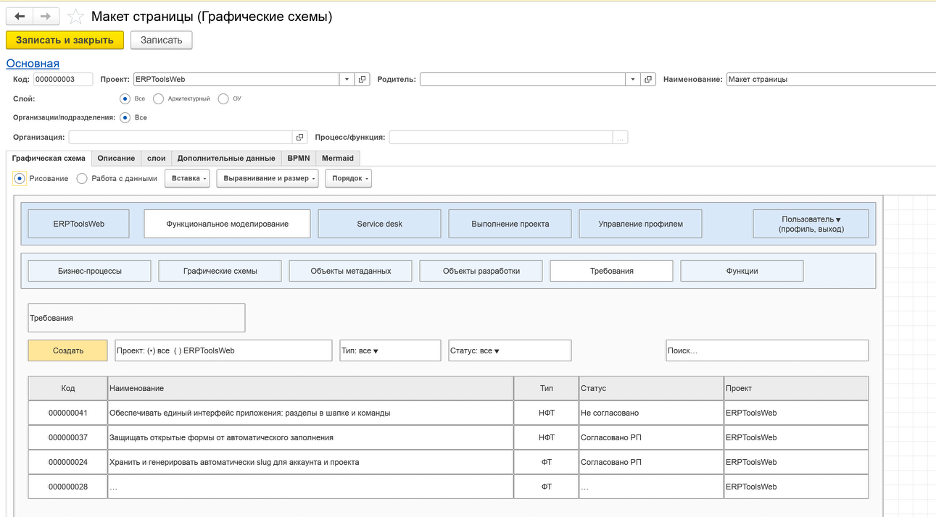
Task: Mark page as favorite with star icon
Action: coord(75,17)
